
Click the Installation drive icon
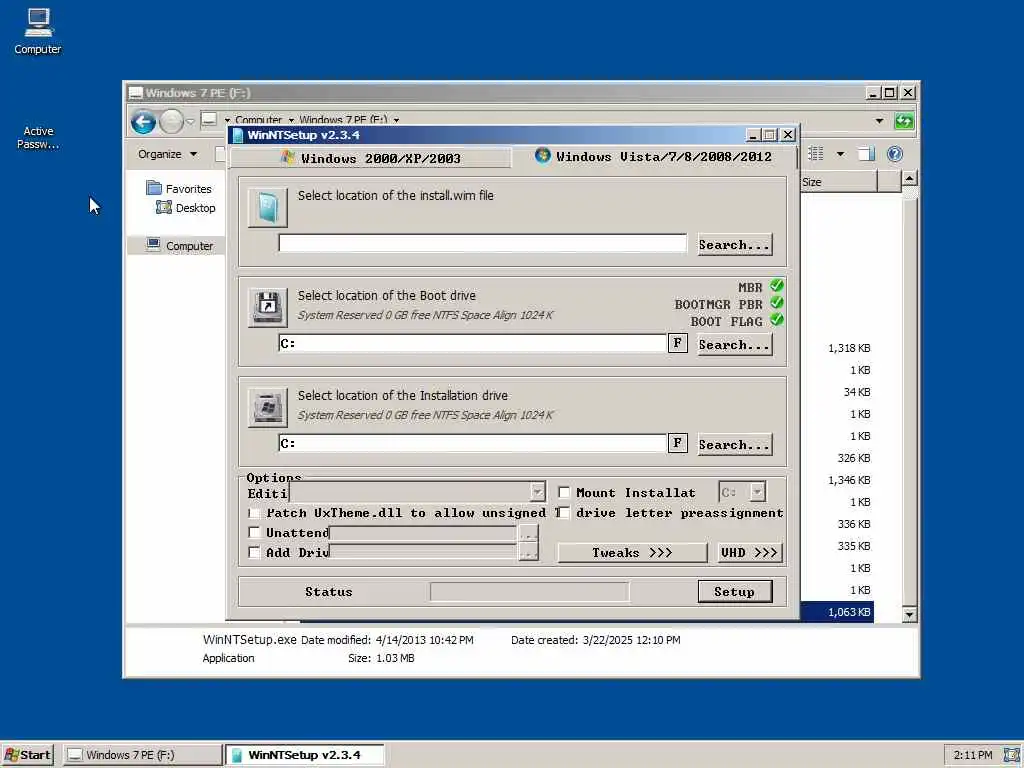point(267,408)
